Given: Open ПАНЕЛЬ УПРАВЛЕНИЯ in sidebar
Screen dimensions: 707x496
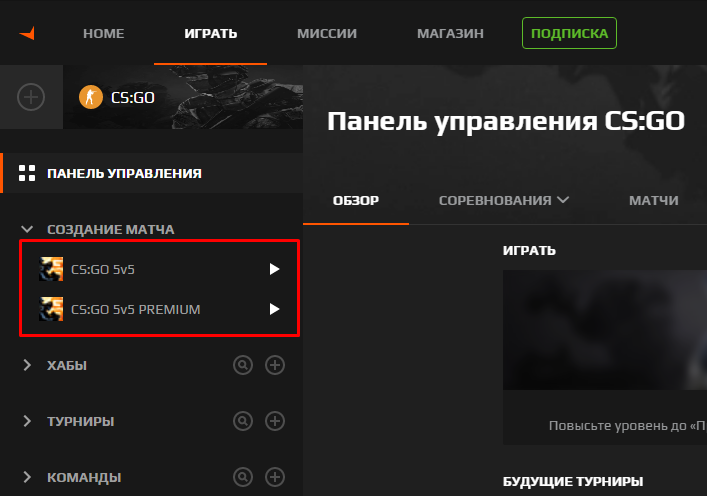Looking at the screenshot, I should tap(152, 173).
